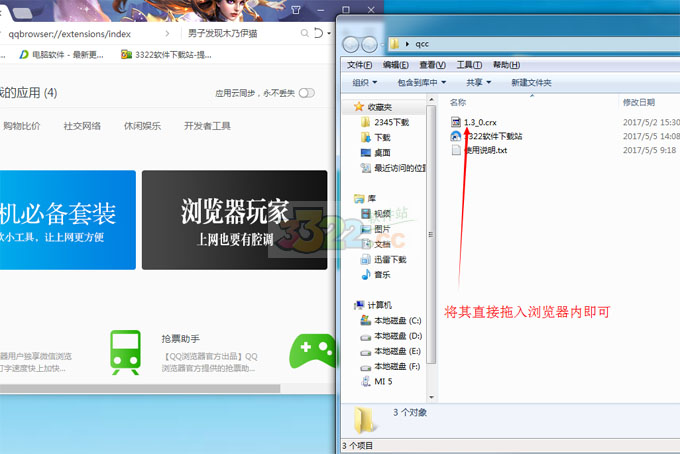Click the browser horizontal scrollbar
680x454 pixels.
pos(140,389)
